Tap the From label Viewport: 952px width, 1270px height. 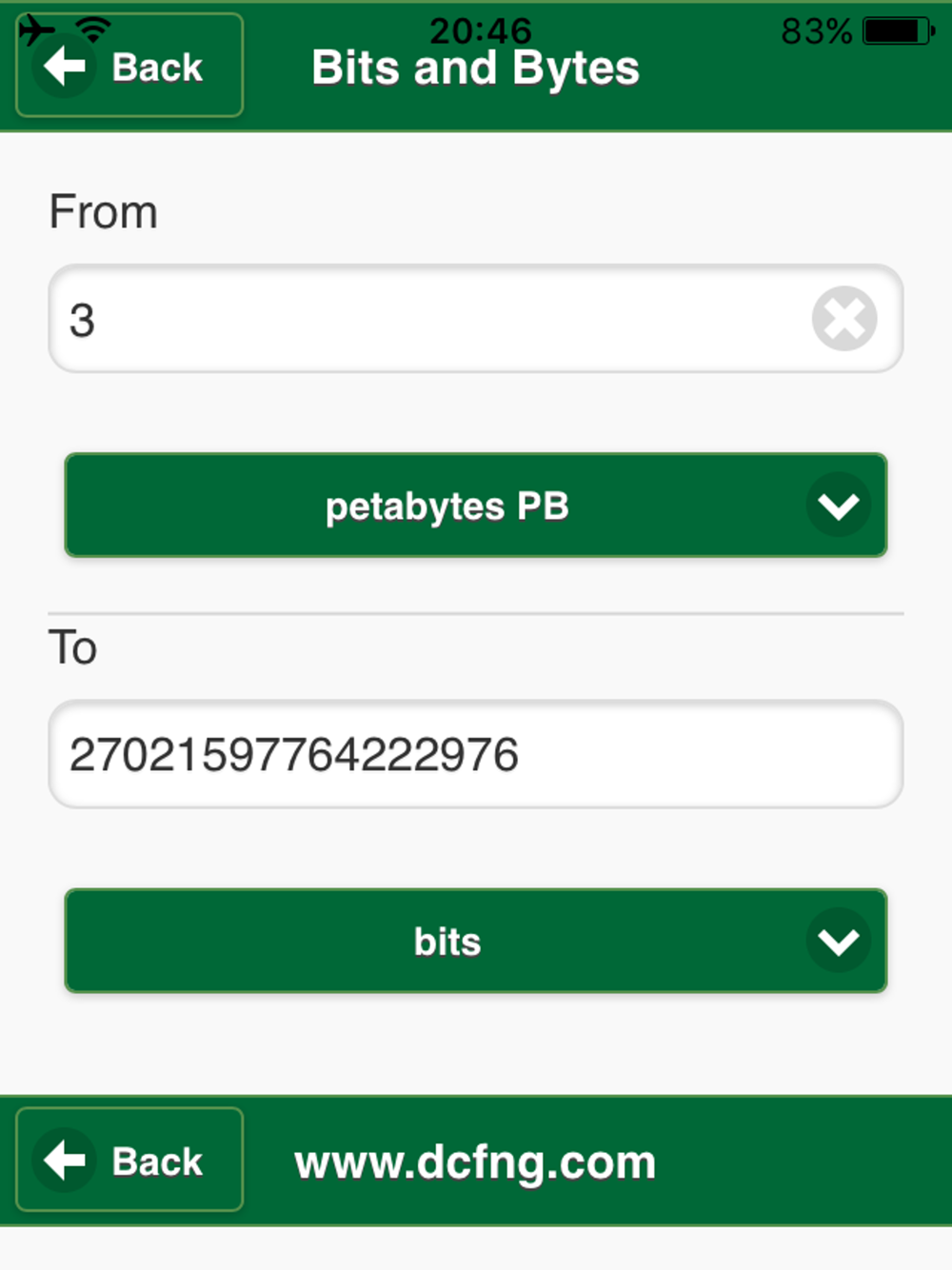click(x=103, y=211)
